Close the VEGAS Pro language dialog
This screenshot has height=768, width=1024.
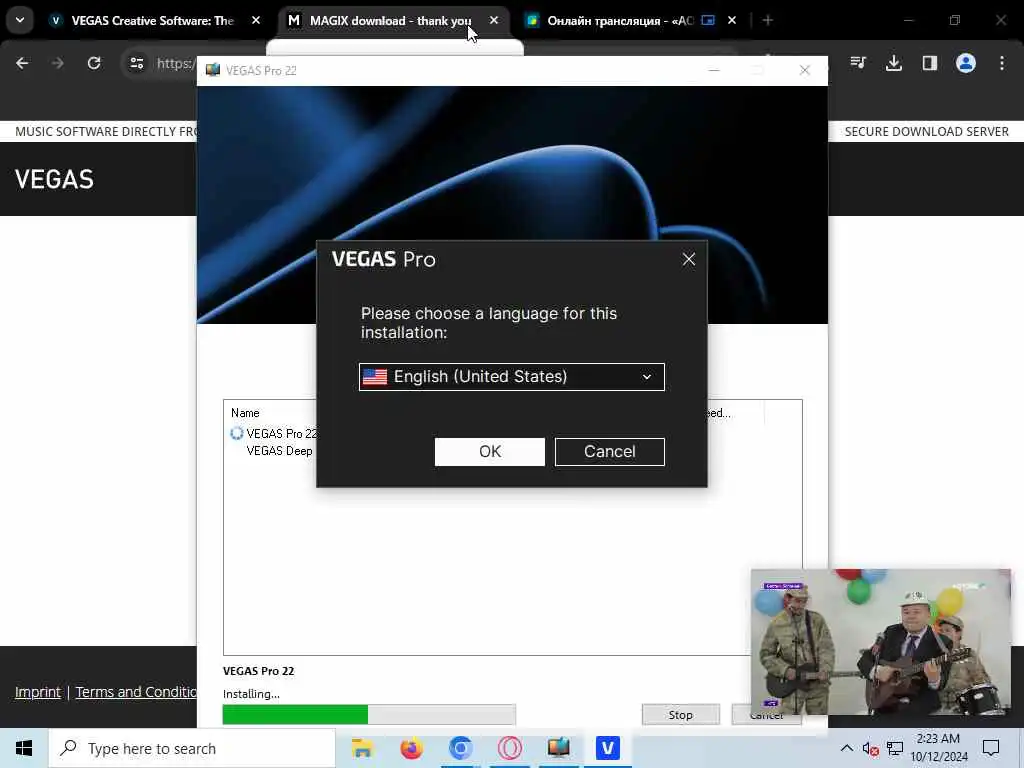click(688, 259)
